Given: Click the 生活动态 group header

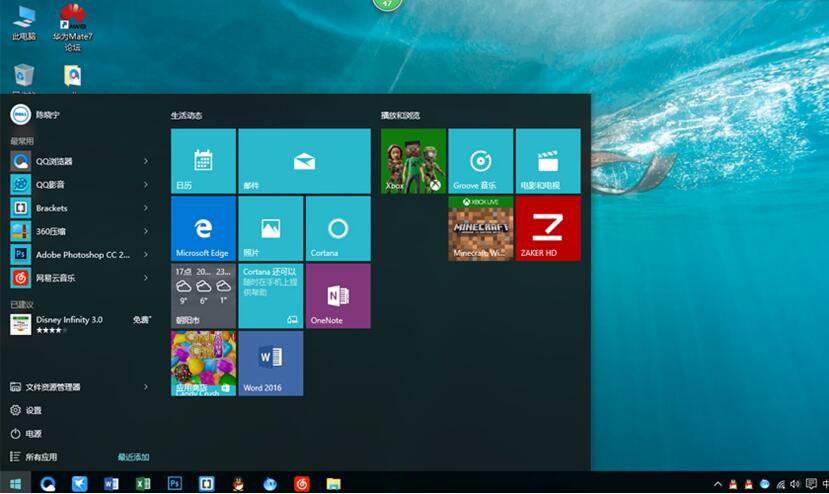Looking at the screenshot, I should tap(187, 115).
